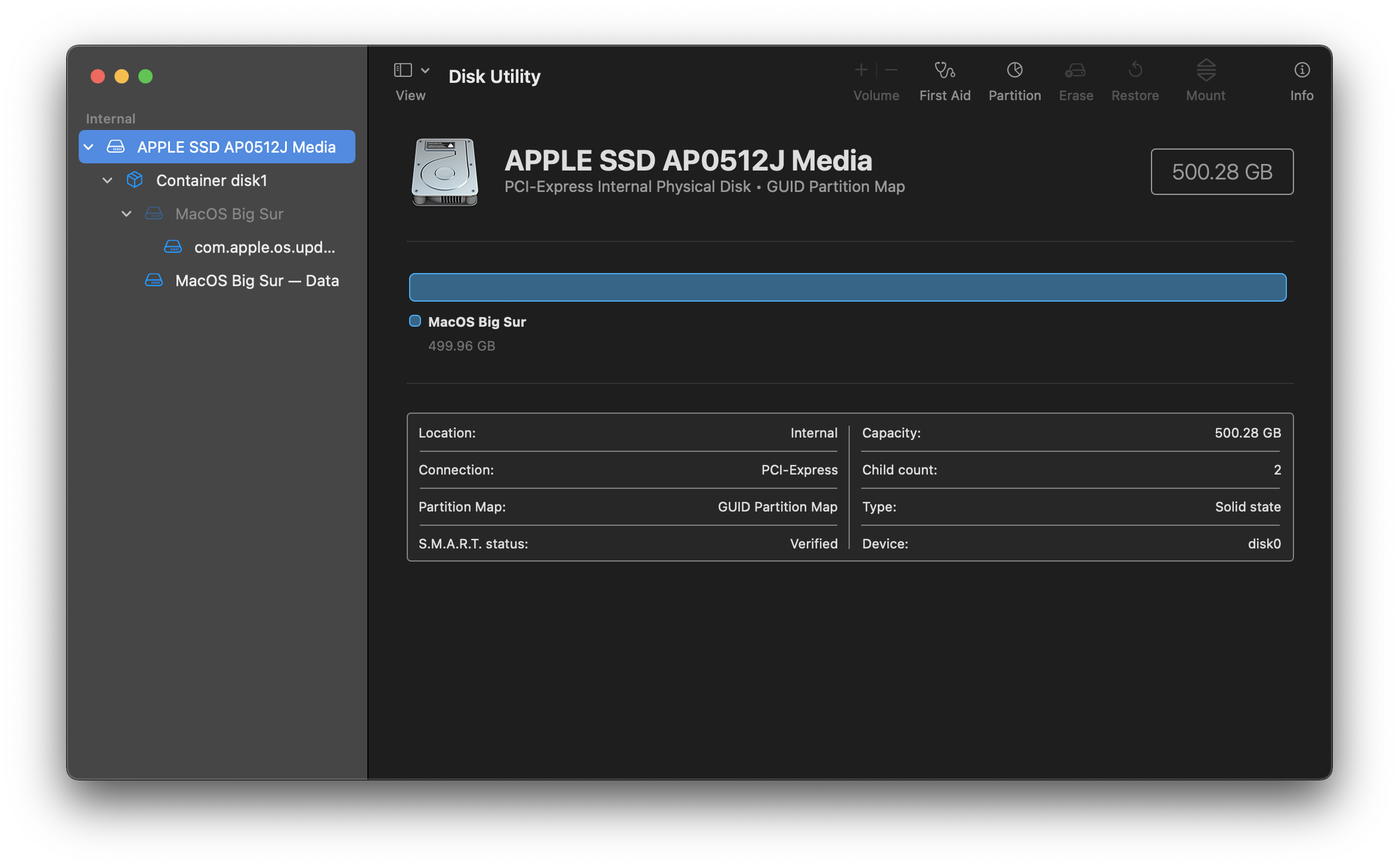
Task: Collapse the APPLE SSD AP0512J Media tree
Action: [89, 147]
